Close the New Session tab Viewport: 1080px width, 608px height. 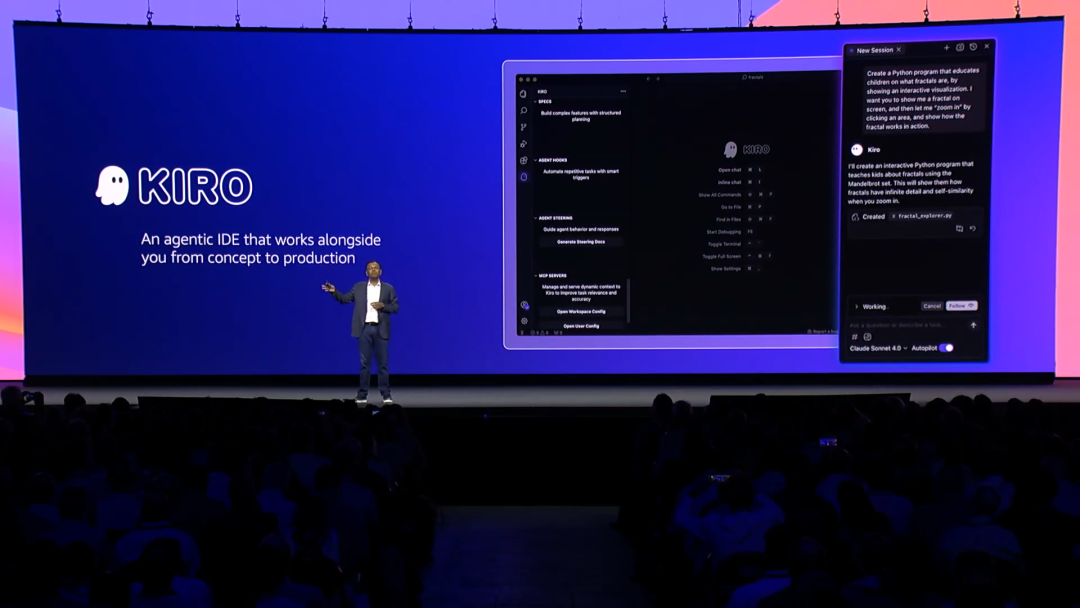point(899,50)
